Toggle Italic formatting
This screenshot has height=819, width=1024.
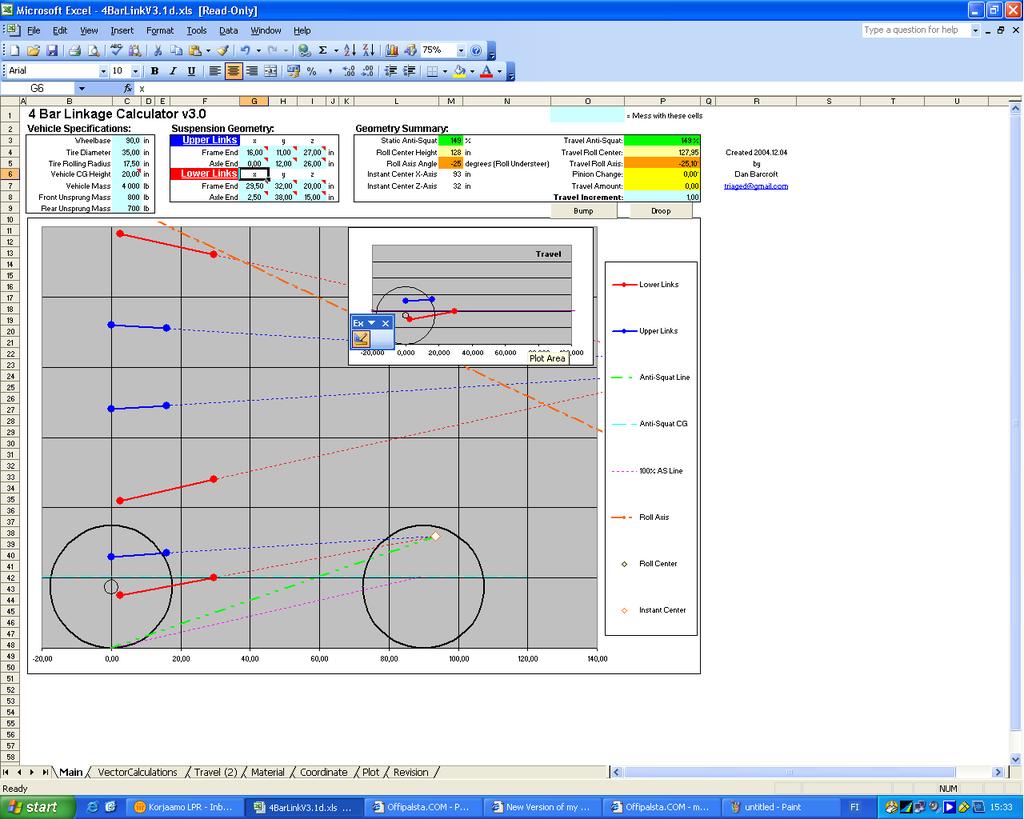[172, 71]
